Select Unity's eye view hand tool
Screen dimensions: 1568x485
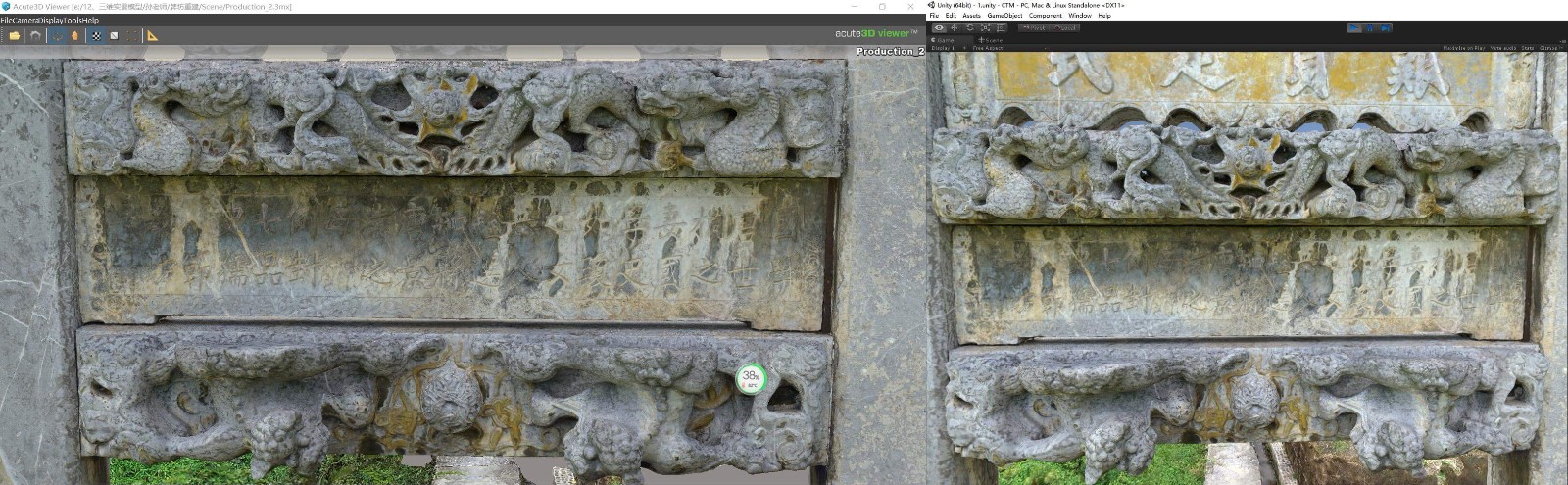coord(939,27)
